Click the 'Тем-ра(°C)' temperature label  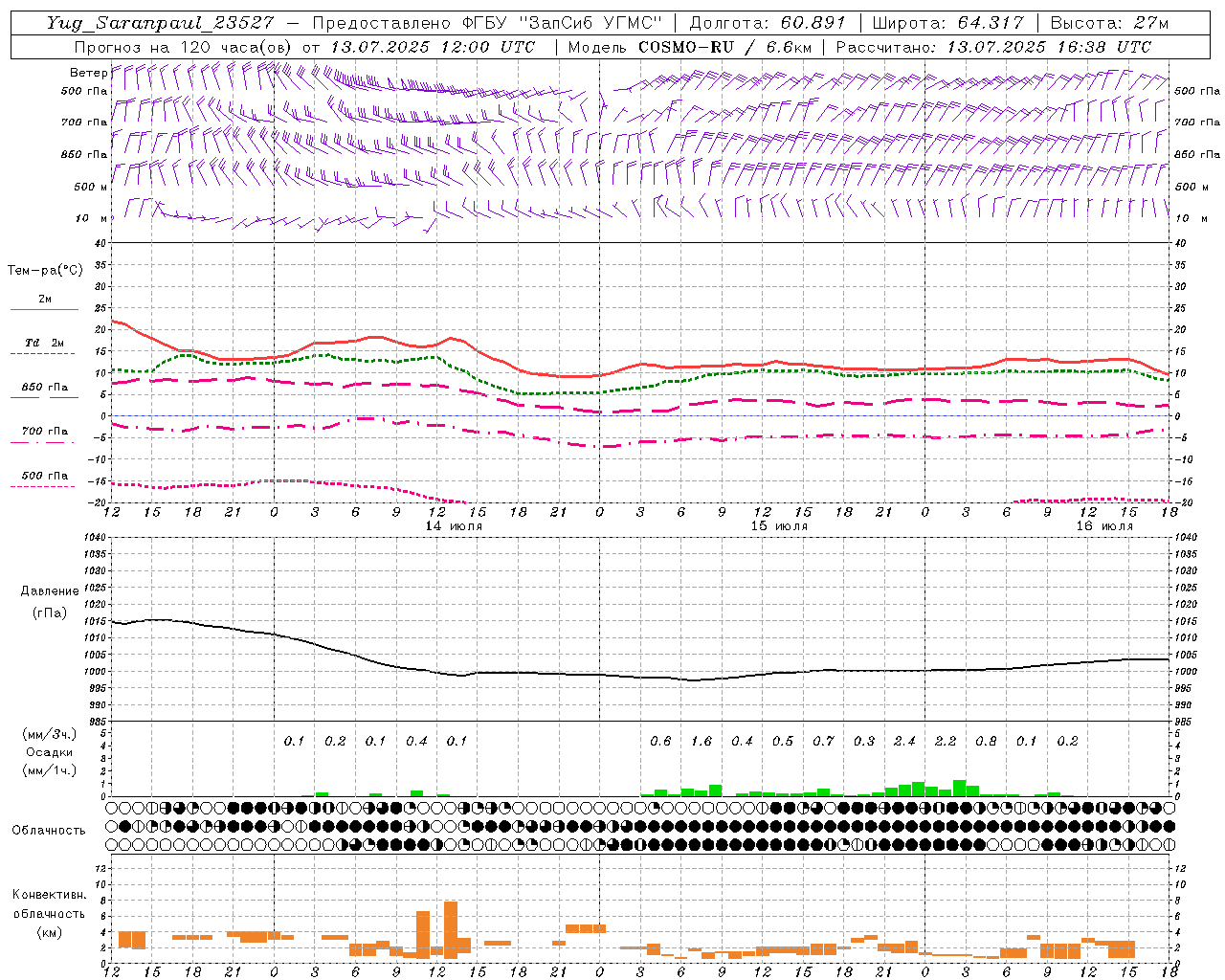[45, 271]
